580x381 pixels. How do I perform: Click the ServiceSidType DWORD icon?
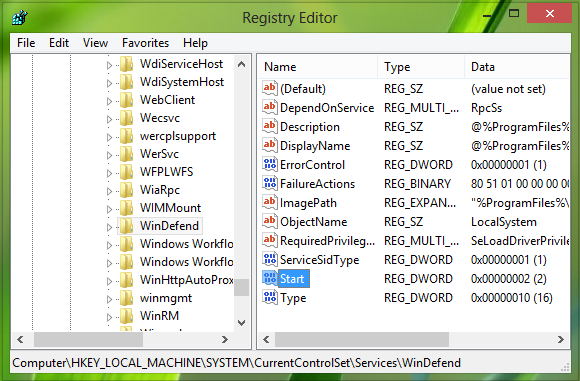tap(270, 260)
